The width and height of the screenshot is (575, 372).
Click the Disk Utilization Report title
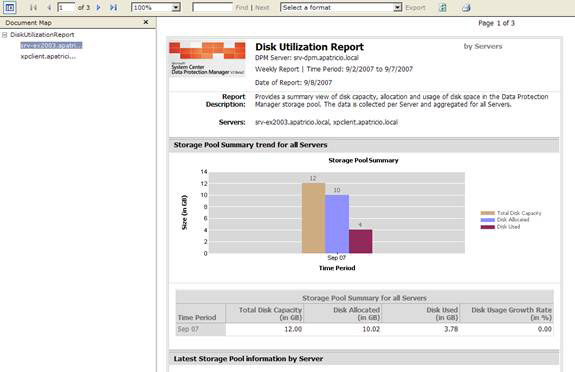click(310, 47)
